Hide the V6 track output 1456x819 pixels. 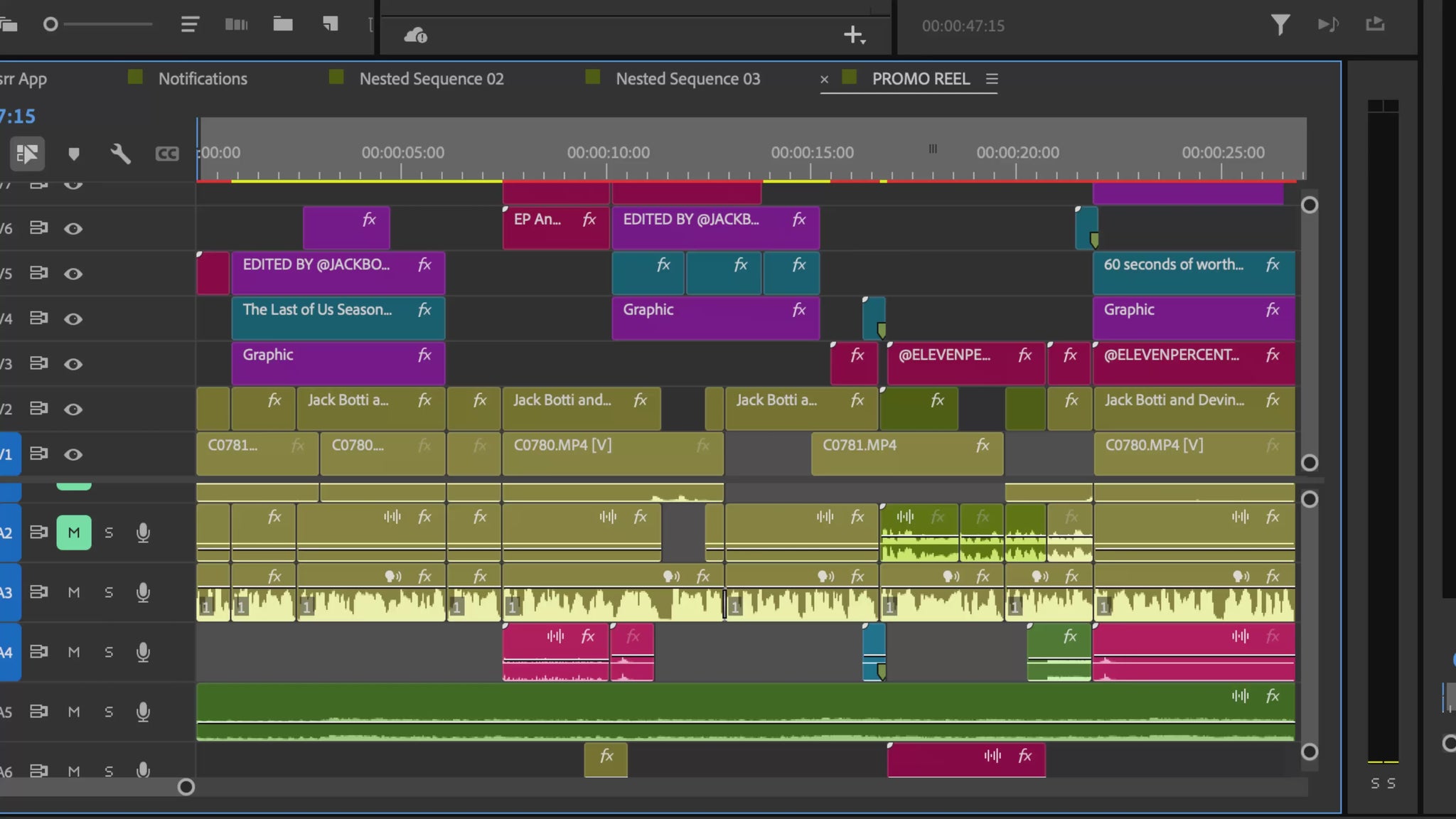73,229
